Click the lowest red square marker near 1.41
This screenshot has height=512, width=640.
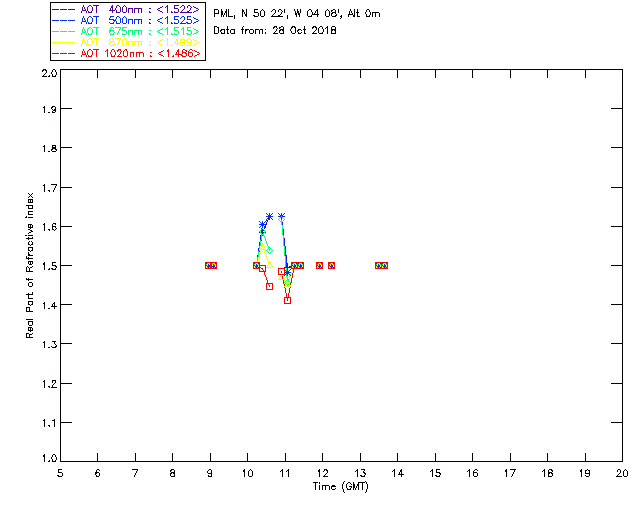(287, 301)
